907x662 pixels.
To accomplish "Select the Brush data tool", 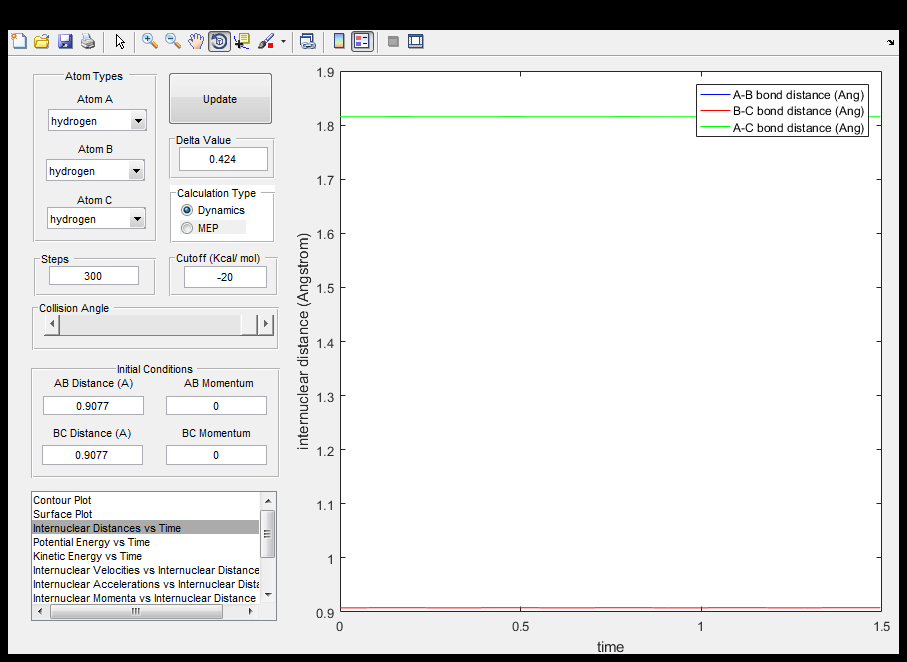I will click(266, 41).
